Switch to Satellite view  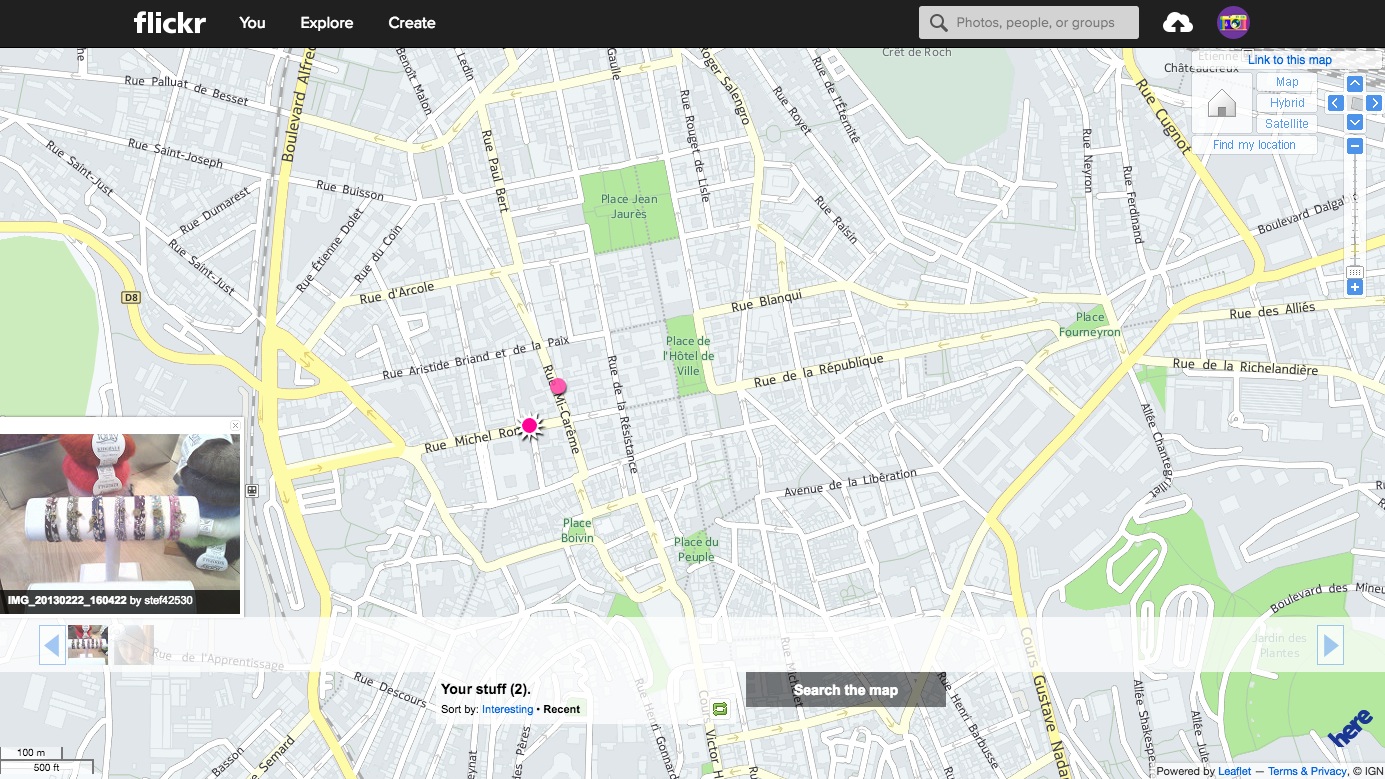click(1286, 123)
